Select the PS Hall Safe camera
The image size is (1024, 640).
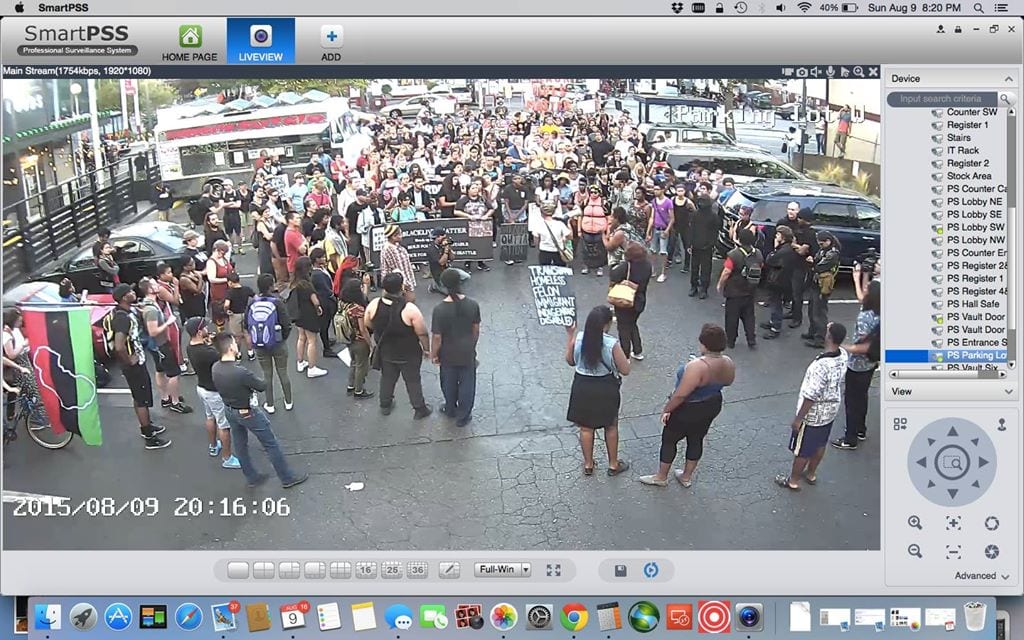[972, 304]
